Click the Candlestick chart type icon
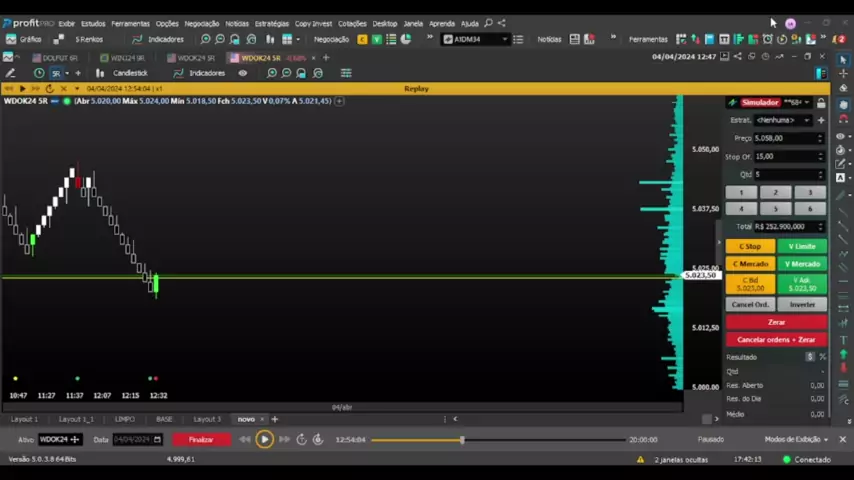854x480 pixels. point(100,73)
